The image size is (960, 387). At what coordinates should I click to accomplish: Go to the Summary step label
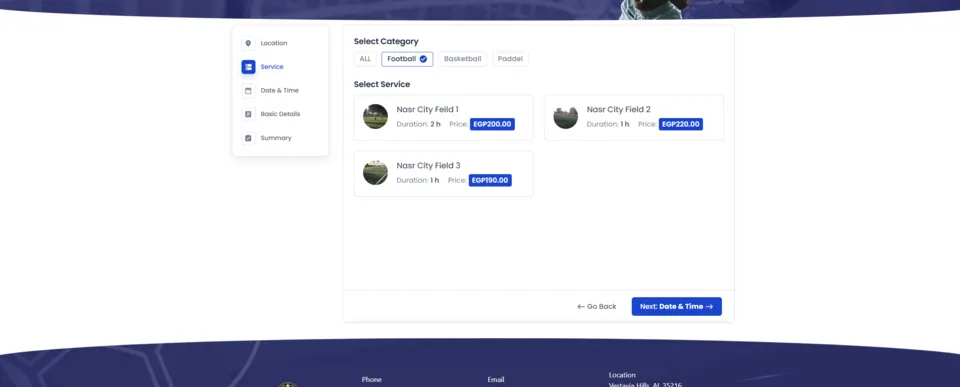[276, 138]
